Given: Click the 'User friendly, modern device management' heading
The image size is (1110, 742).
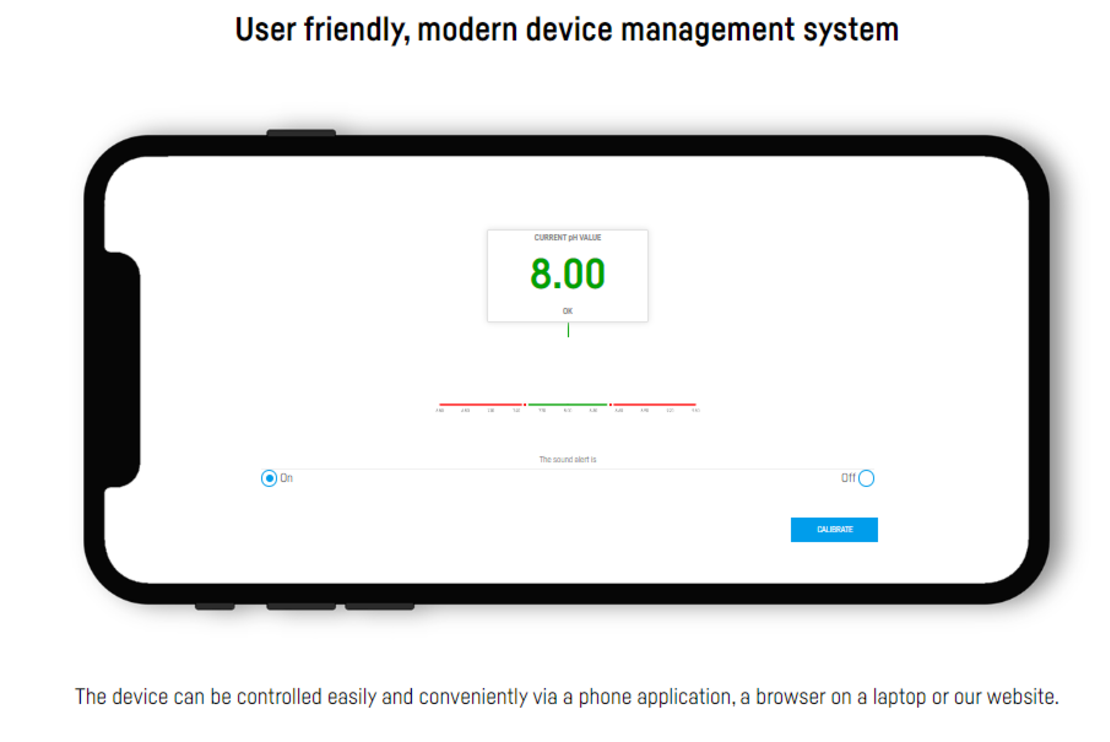Looking at the screenshot, I should [566, 30].
